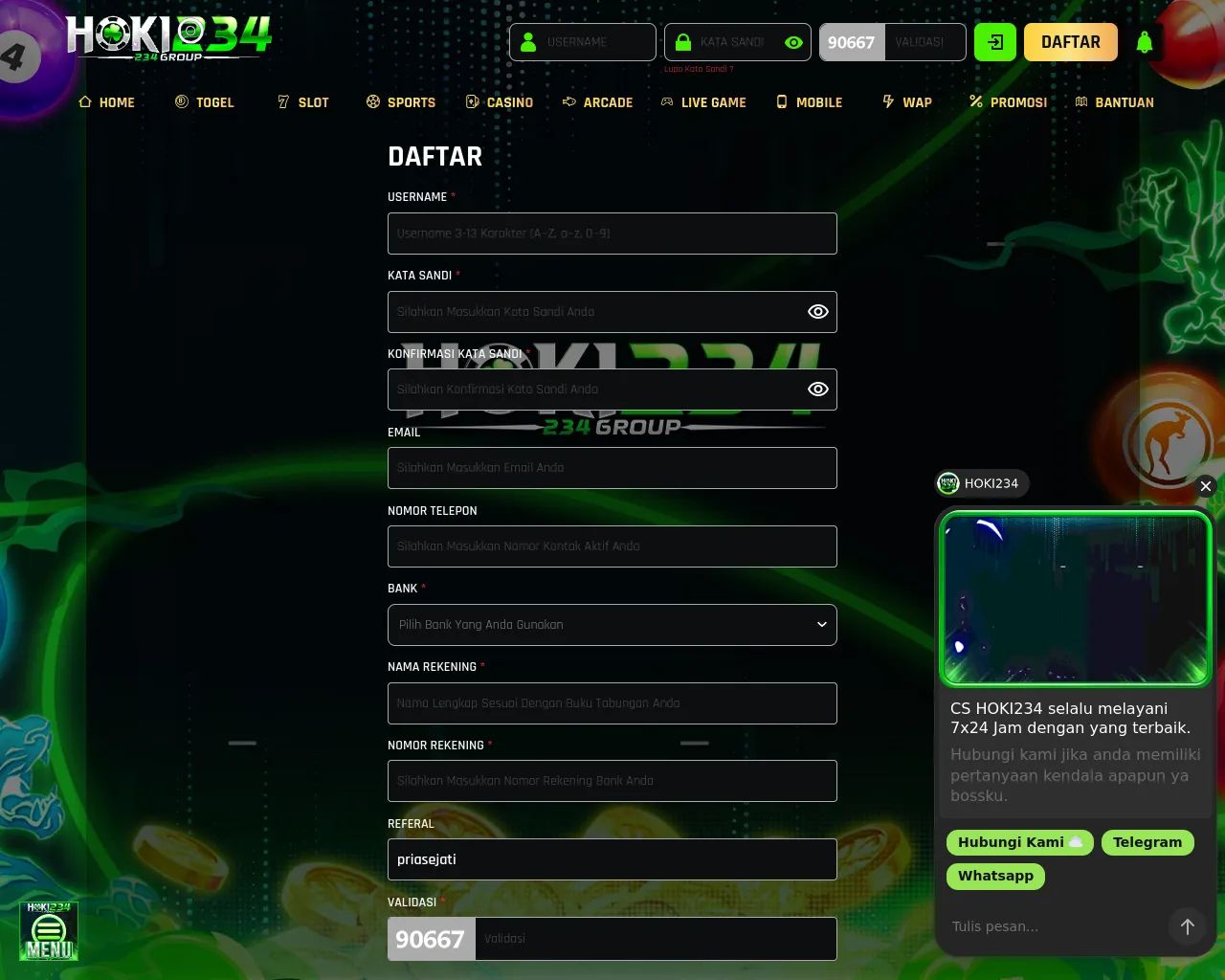Click the HOKI234 chat header badge
The height and width of the screenshot is (980, 1225).
(x=982, y=483)
